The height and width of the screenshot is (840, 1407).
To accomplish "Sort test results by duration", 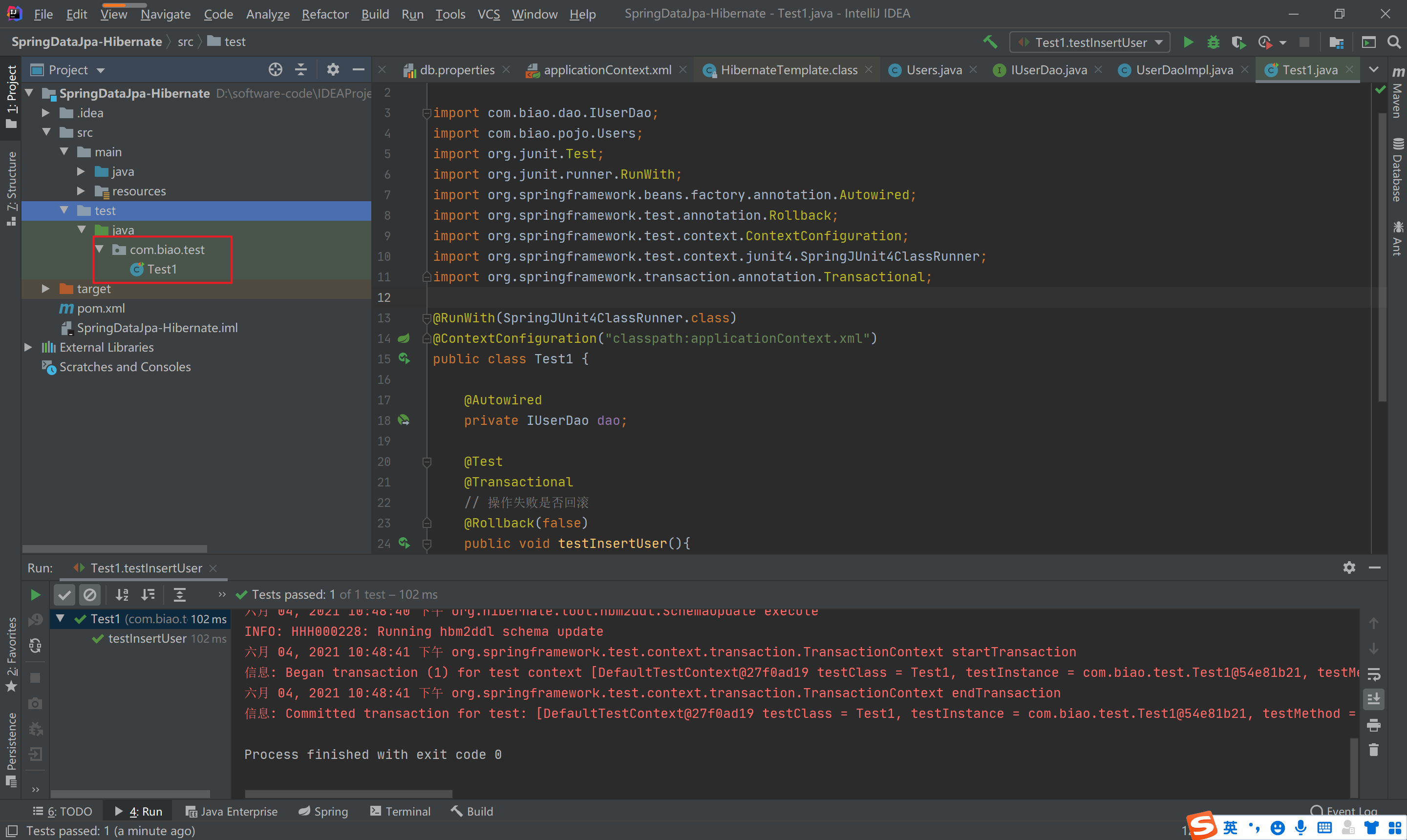I will (x=148, y=594).
